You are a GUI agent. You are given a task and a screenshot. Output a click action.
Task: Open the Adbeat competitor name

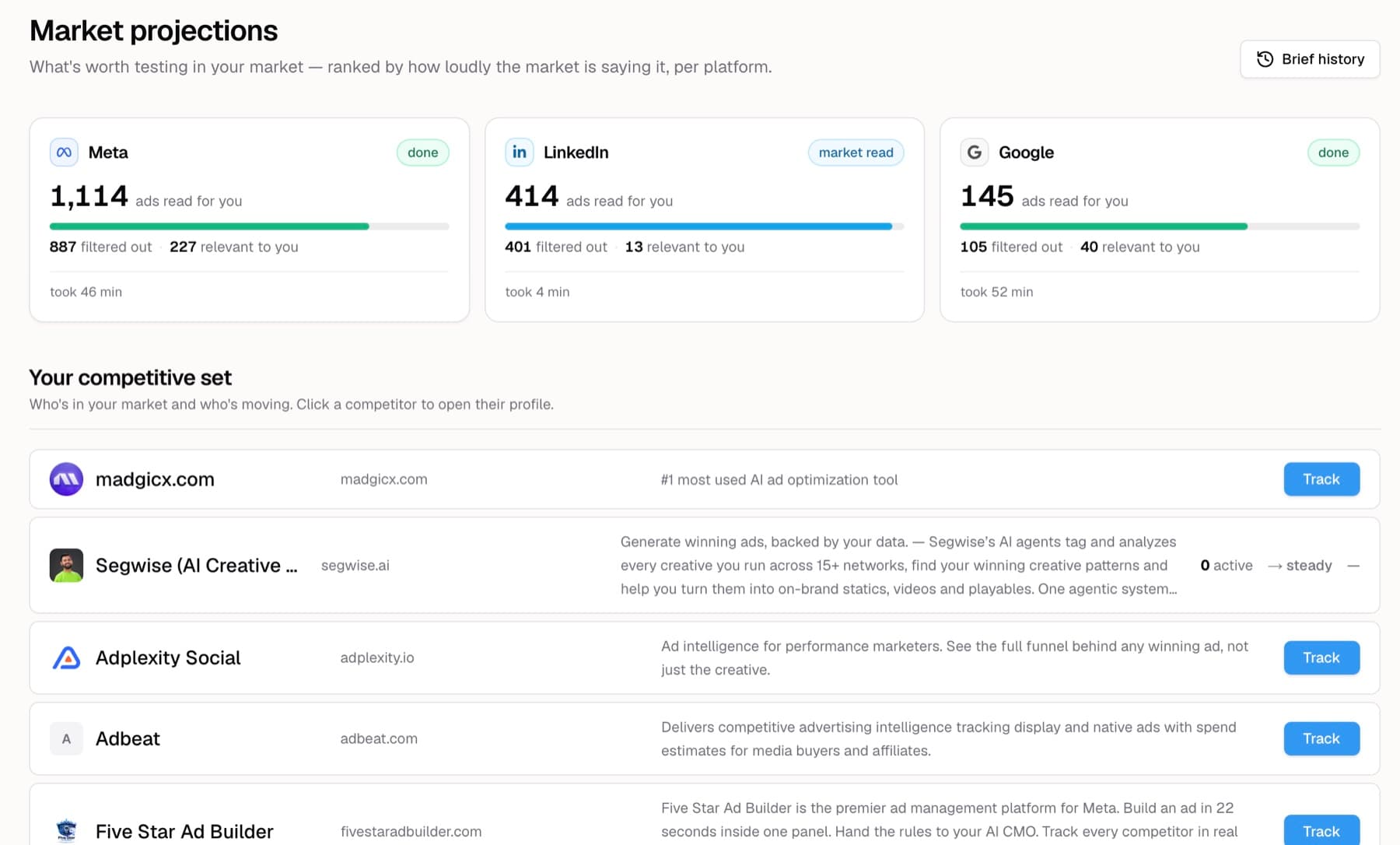click(x=128, y=738)
